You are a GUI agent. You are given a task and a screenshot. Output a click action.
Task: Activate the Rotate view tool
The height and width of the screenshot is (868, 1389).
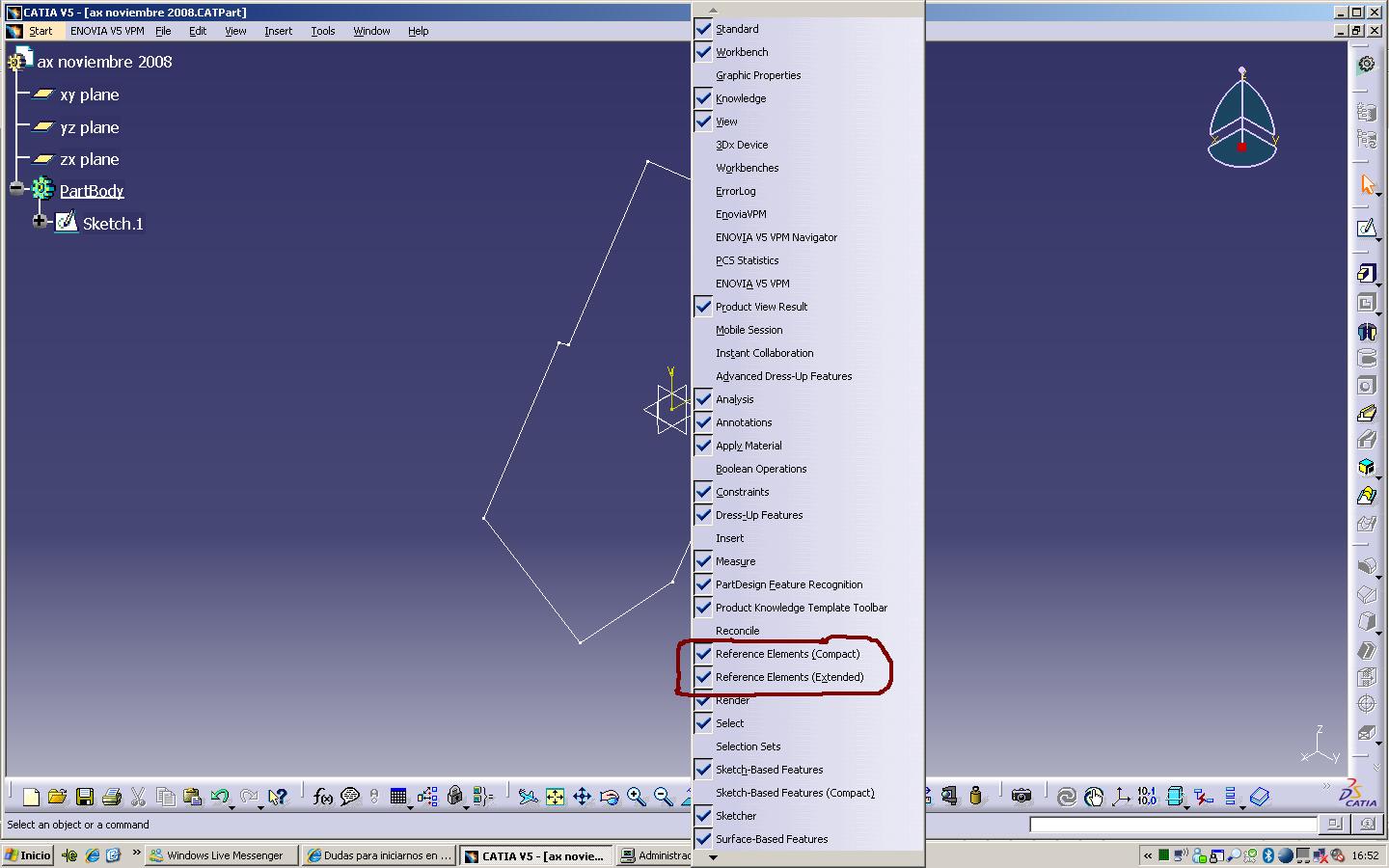609,797
